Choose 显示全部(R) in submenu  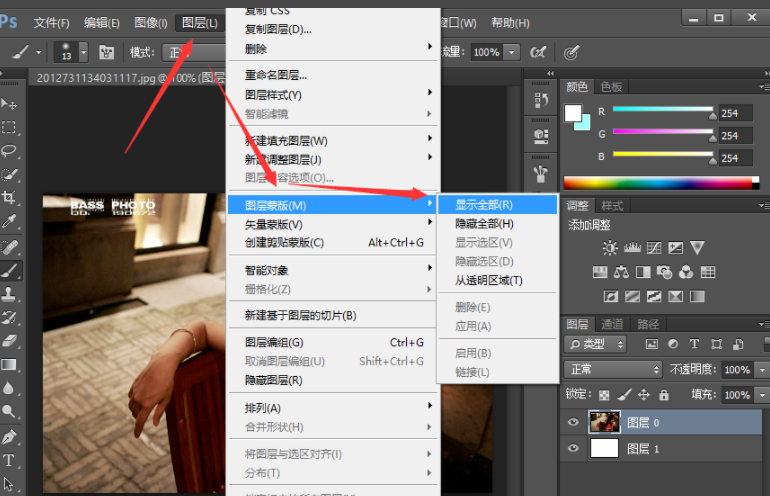click(x=498, y=205)
